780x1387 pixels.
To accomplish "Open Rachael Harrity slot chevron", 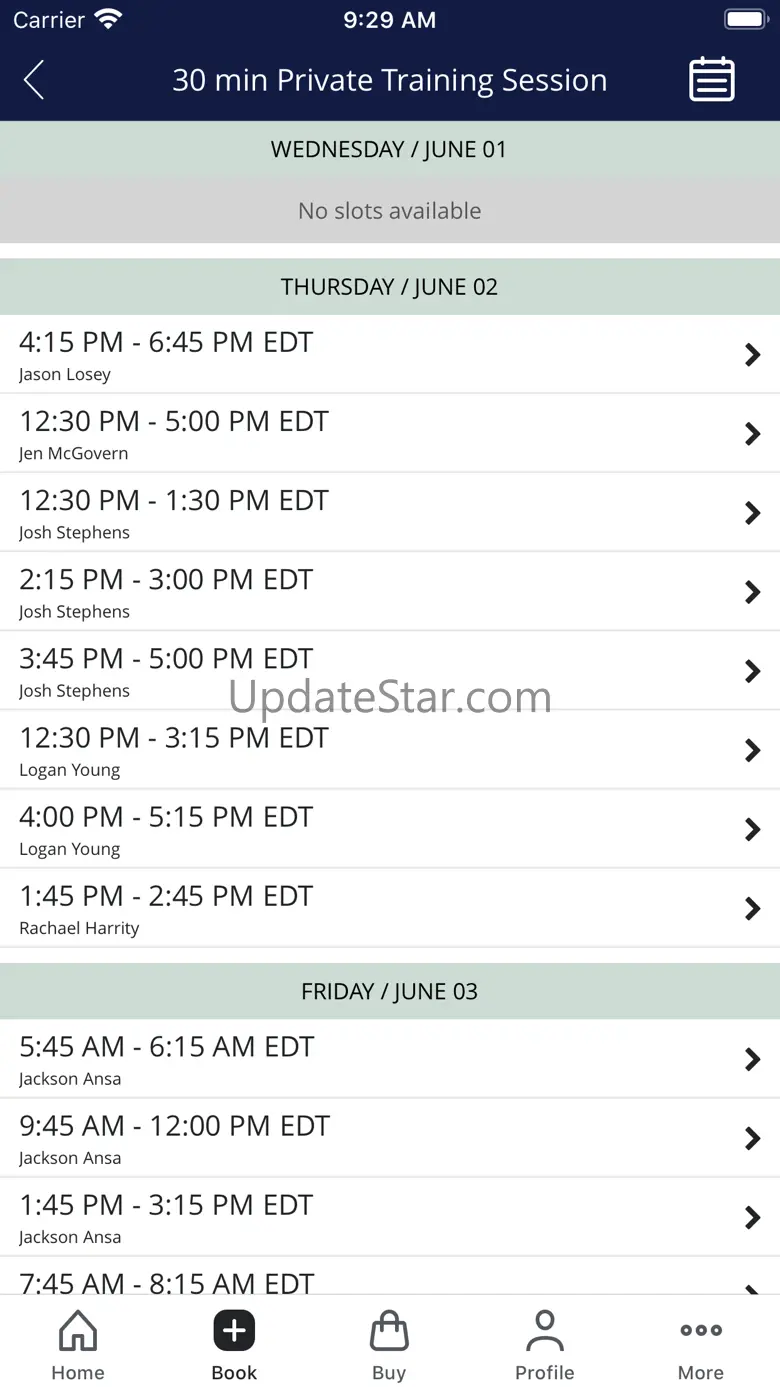I will point(752,909).
